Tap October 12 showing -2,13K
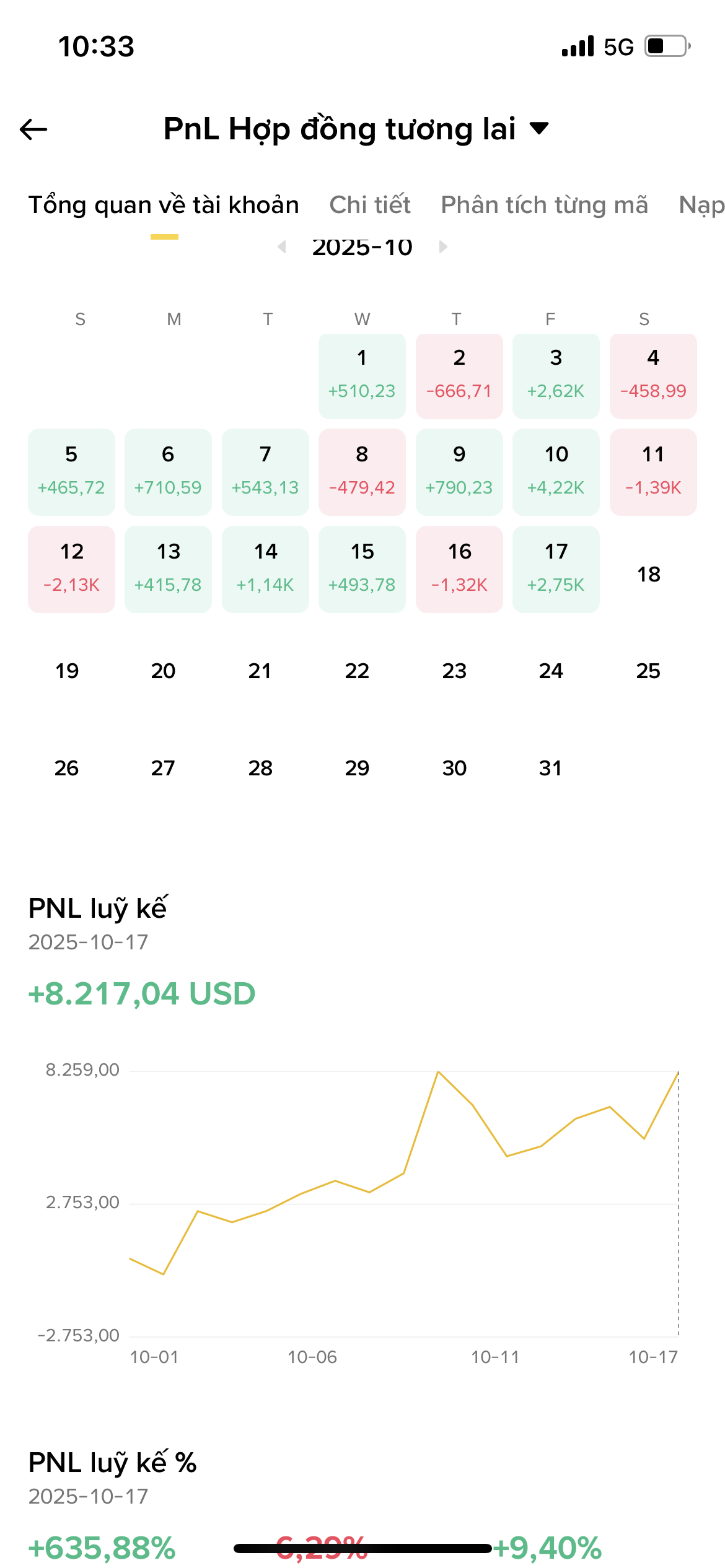725x1568 pixels. 71,569
